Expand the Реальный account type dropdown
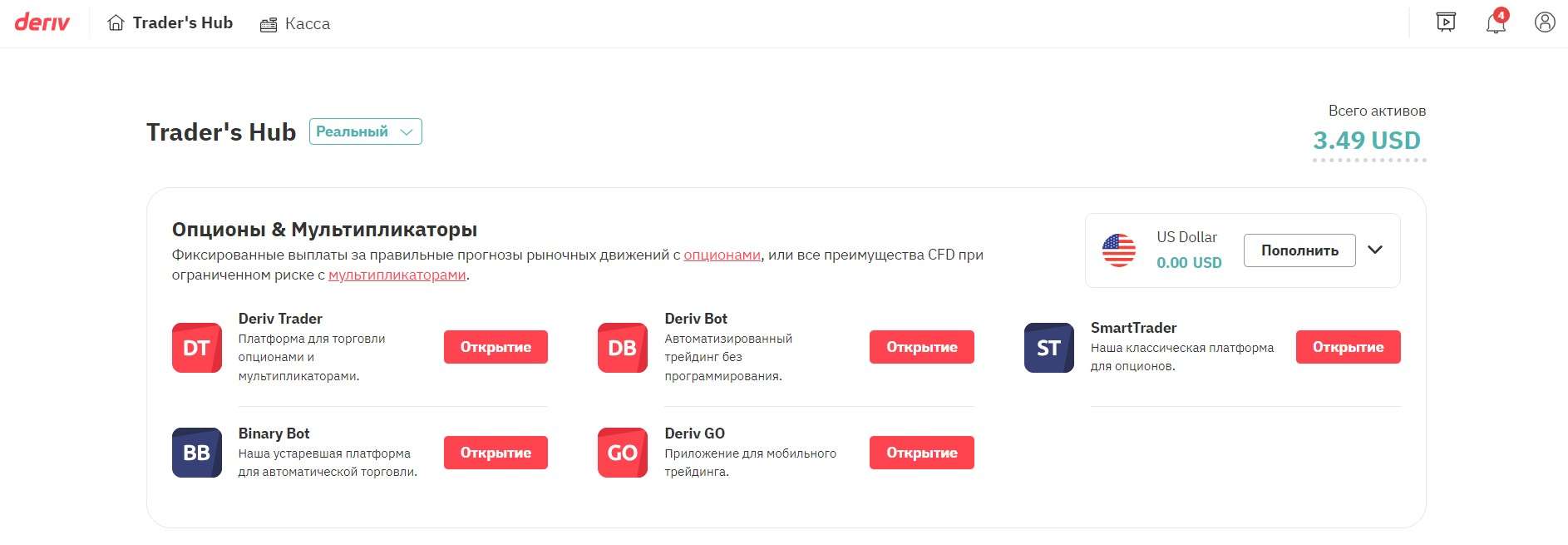Viewport: 1568px width, 545px height. 366,131
